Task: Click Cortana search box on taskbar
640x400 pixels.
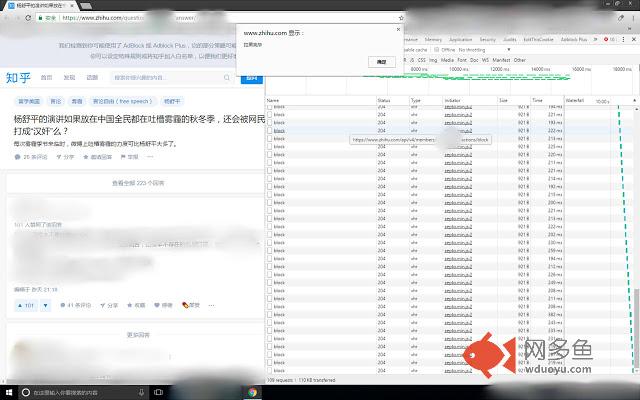Action: [84, 393]
